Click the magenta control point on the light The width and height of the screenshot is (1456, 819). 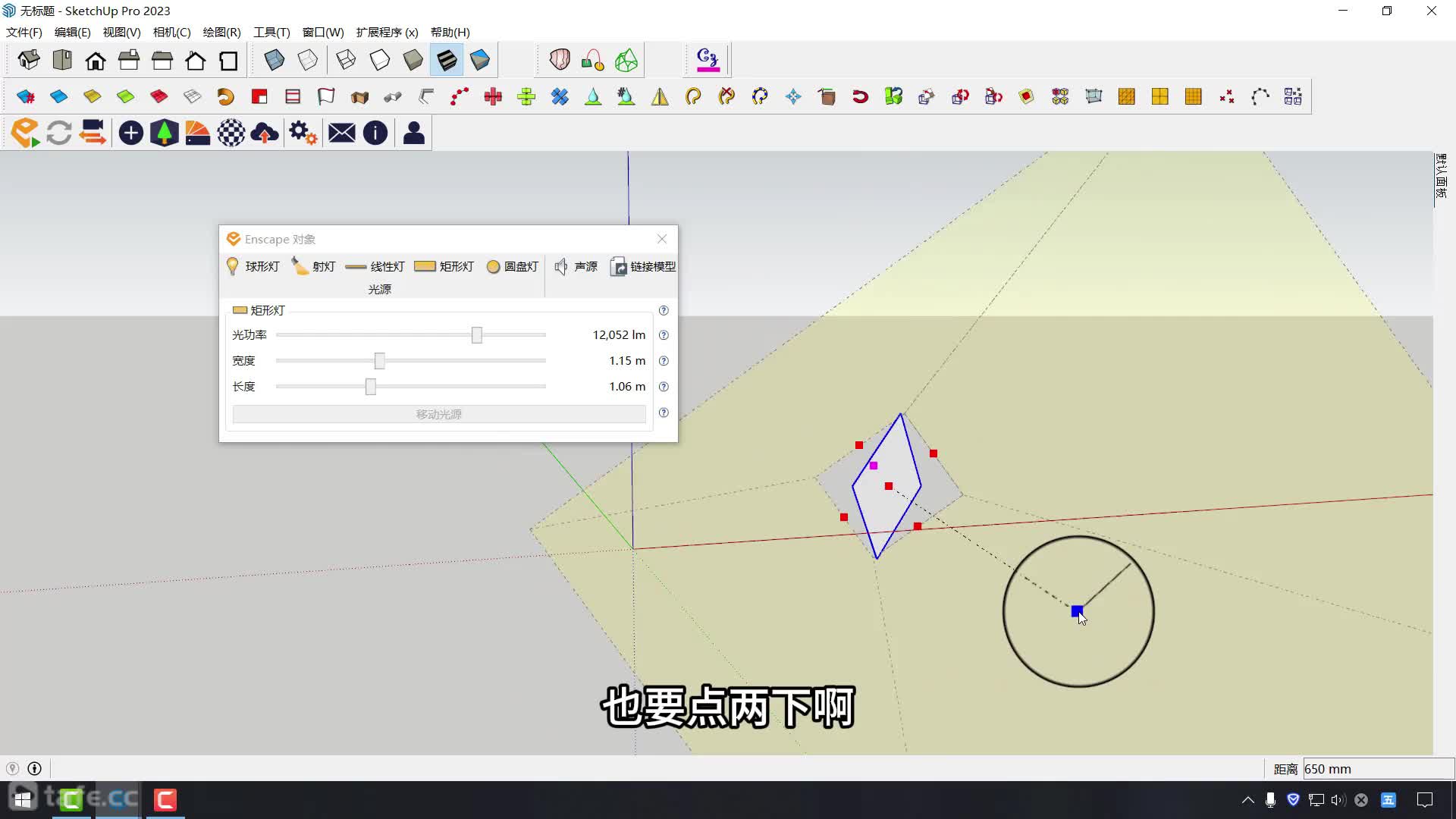coord(874,466)
